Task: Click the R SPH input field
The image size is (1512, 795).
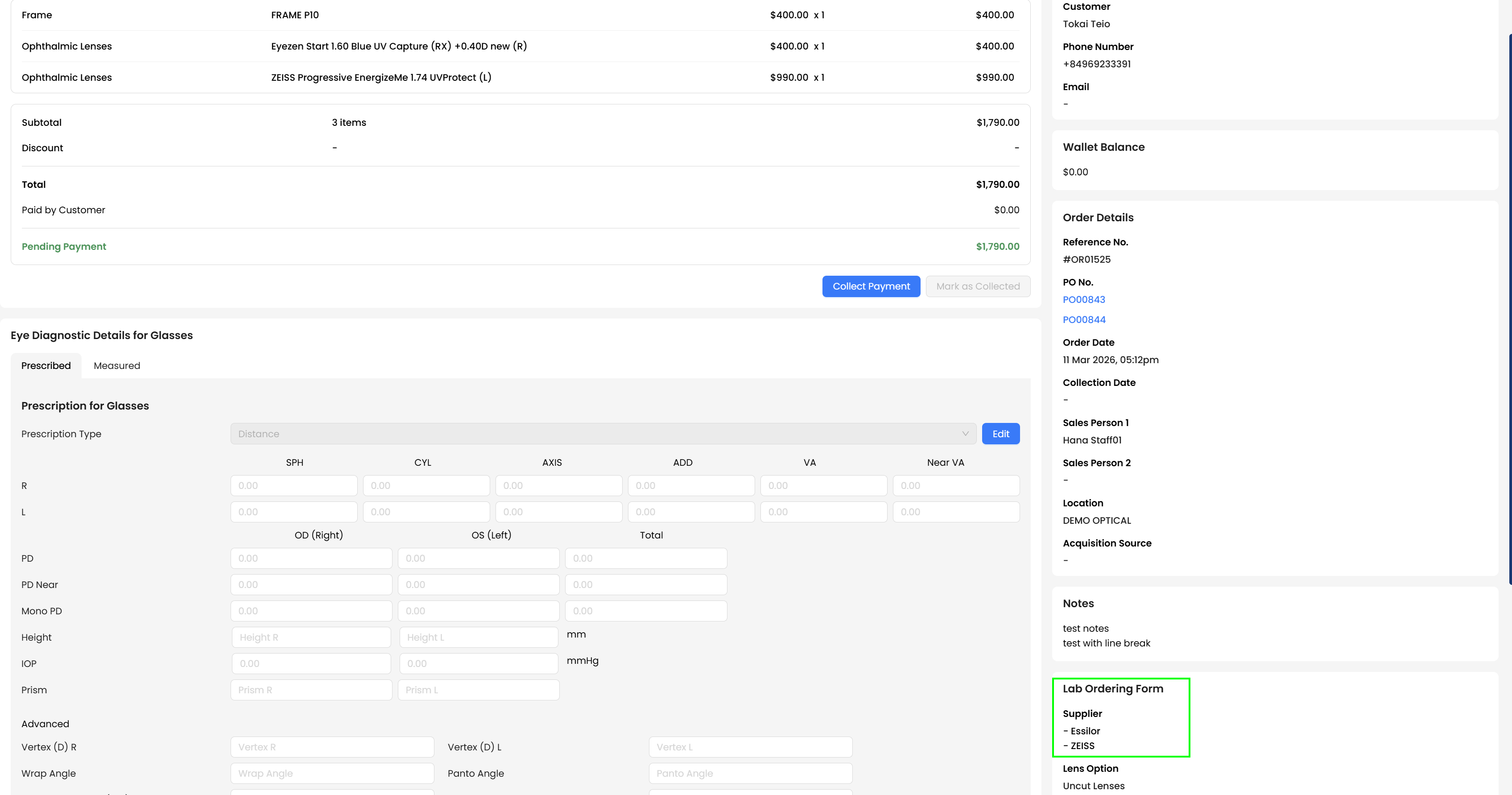Action: [x=293, y=485]
